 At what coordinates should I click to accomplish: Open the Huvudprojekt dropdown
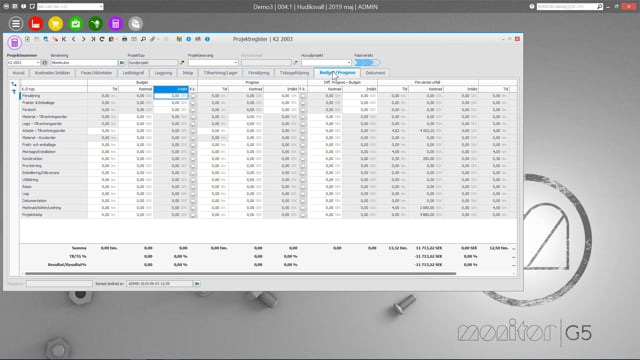click(x=349, y=63)
